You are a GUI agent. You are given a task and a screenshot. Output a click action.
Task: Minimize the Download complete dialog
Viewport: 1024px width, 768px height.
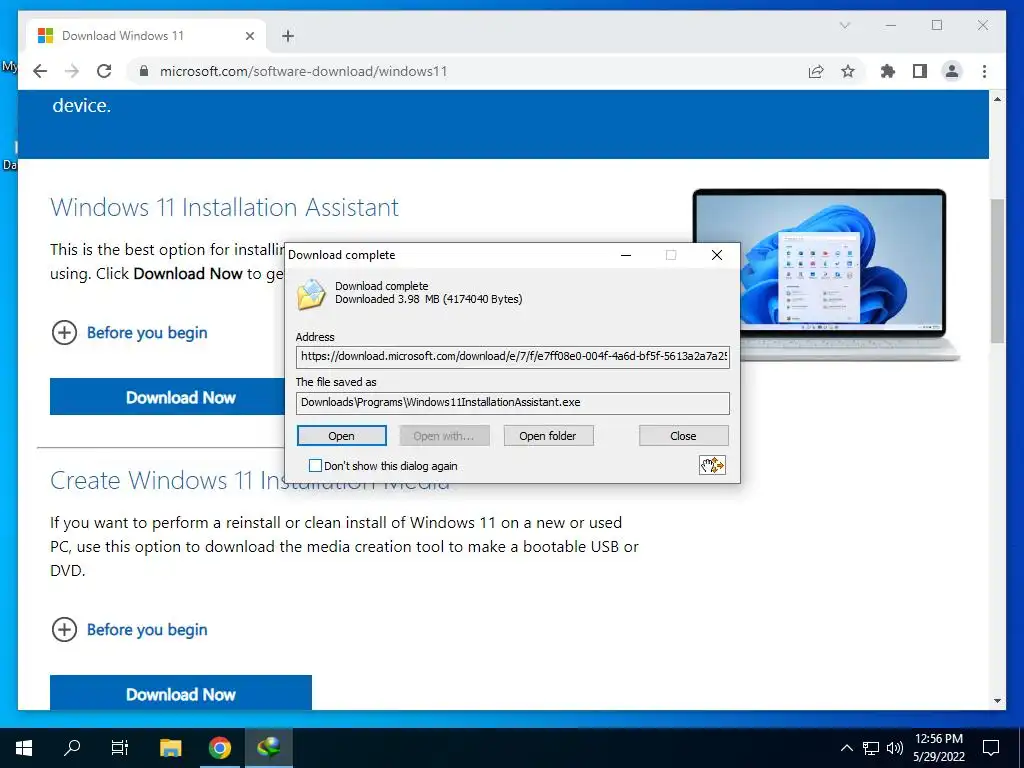coord(626,255)
